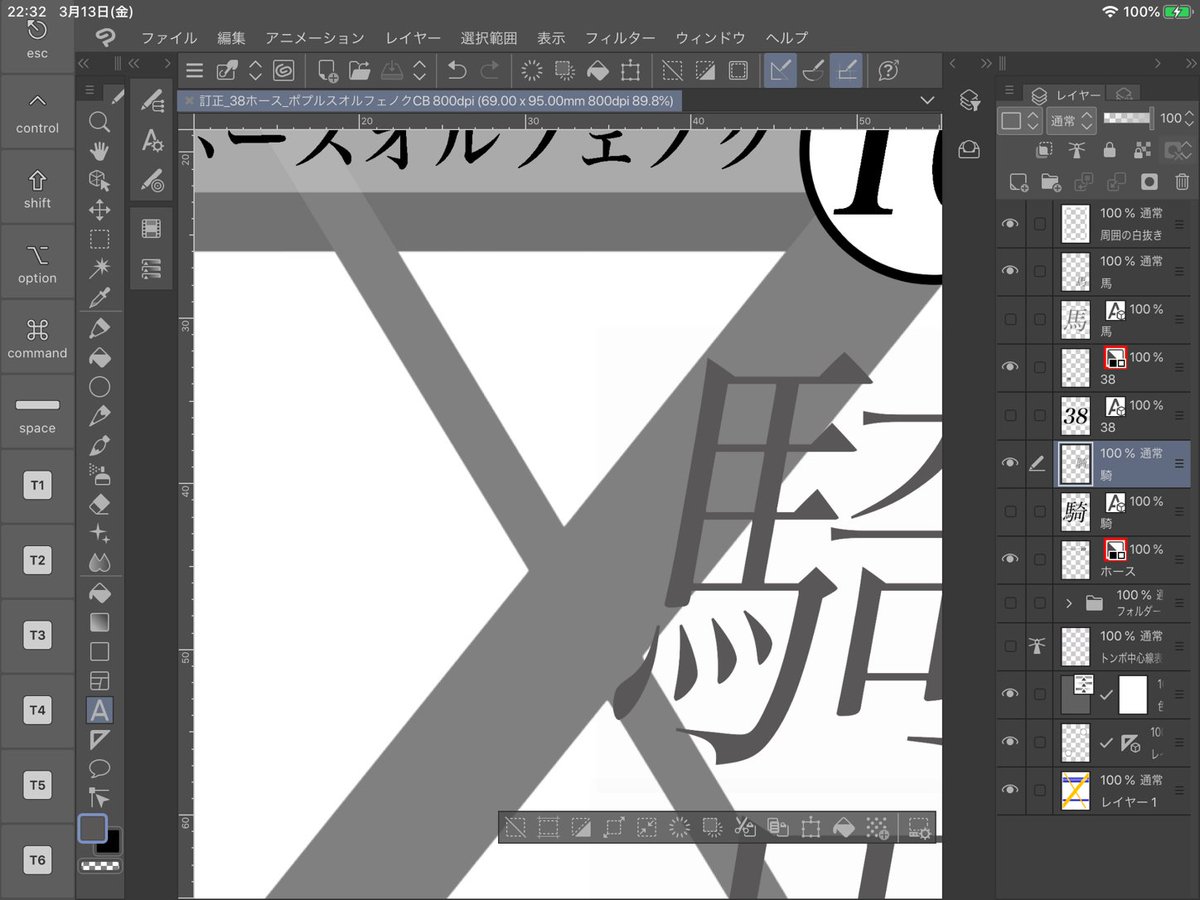Select the Move layer tool
The width and height of the screenshot is (1200, 900).
point(99,210)
